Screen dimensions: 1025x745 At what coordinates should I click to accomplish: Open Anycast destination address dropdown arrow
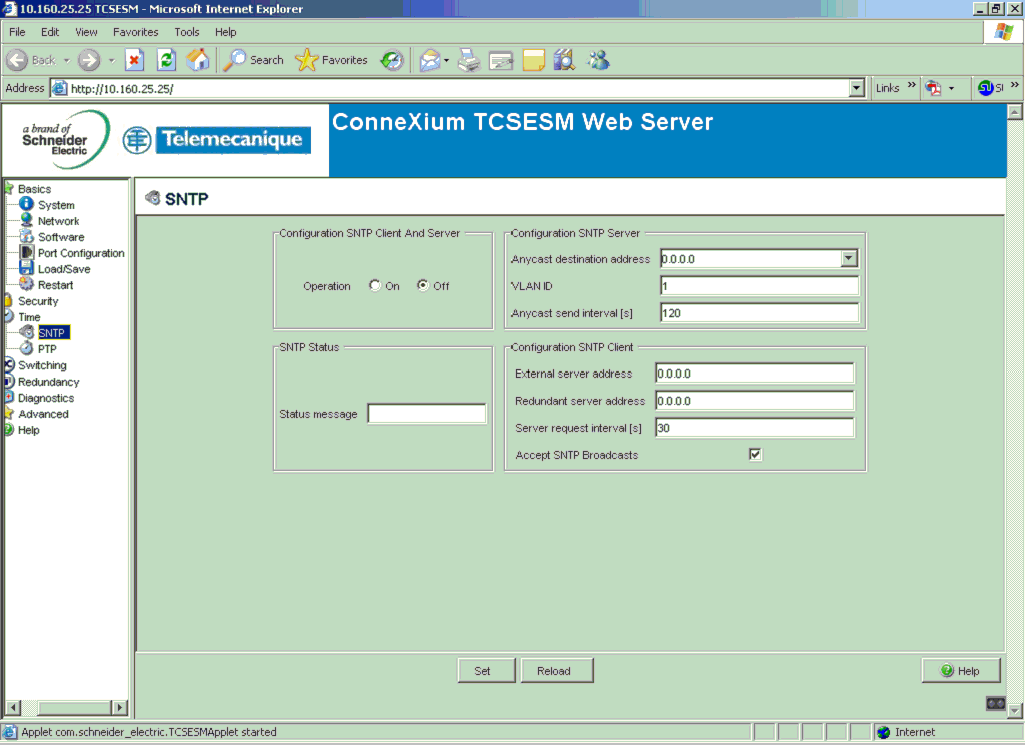(849, 259)
